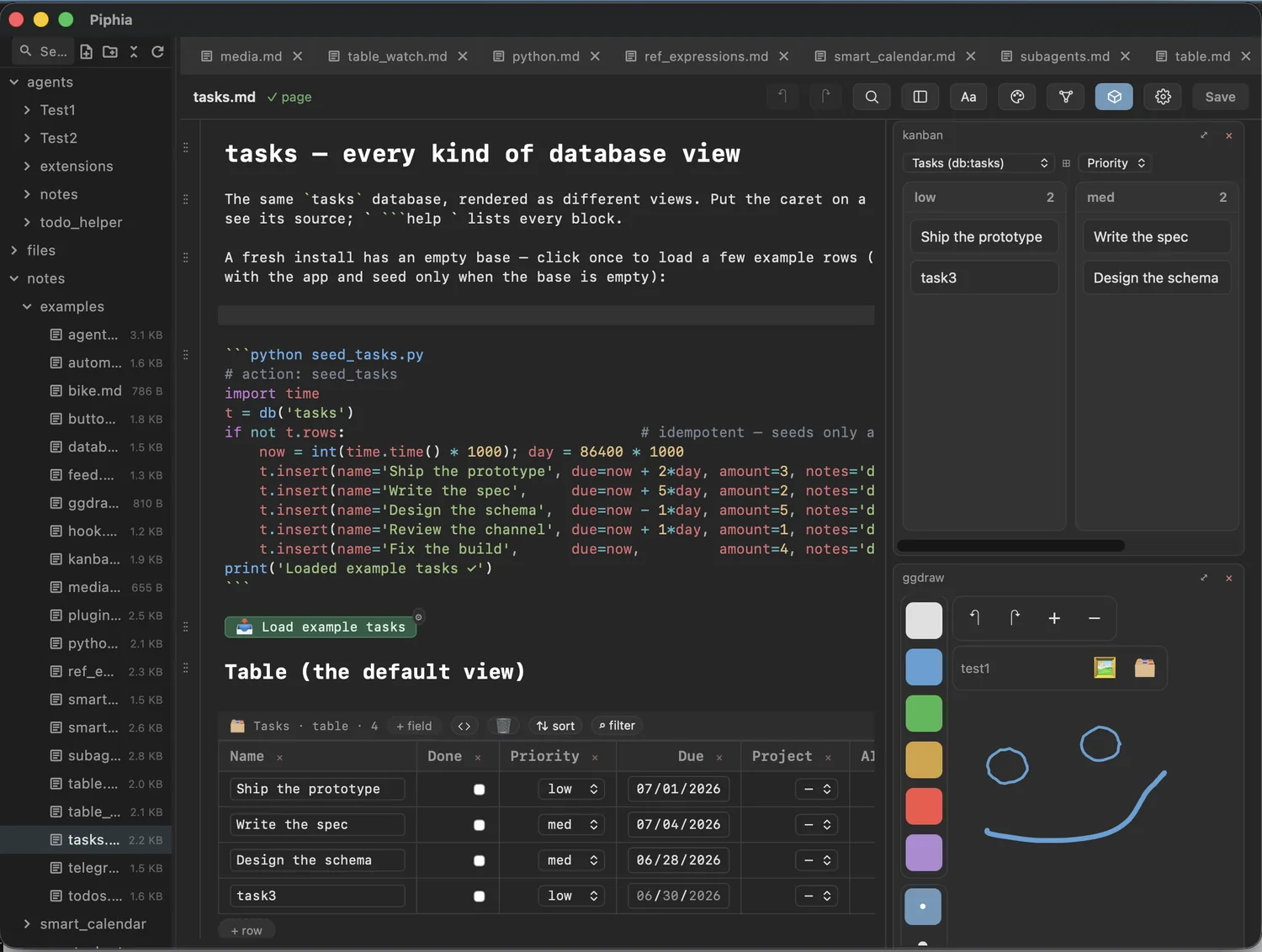Click the sort button in Tasks table
Image resolution: width=1262 pixels, height=952 pixels.
pos(555,726)
